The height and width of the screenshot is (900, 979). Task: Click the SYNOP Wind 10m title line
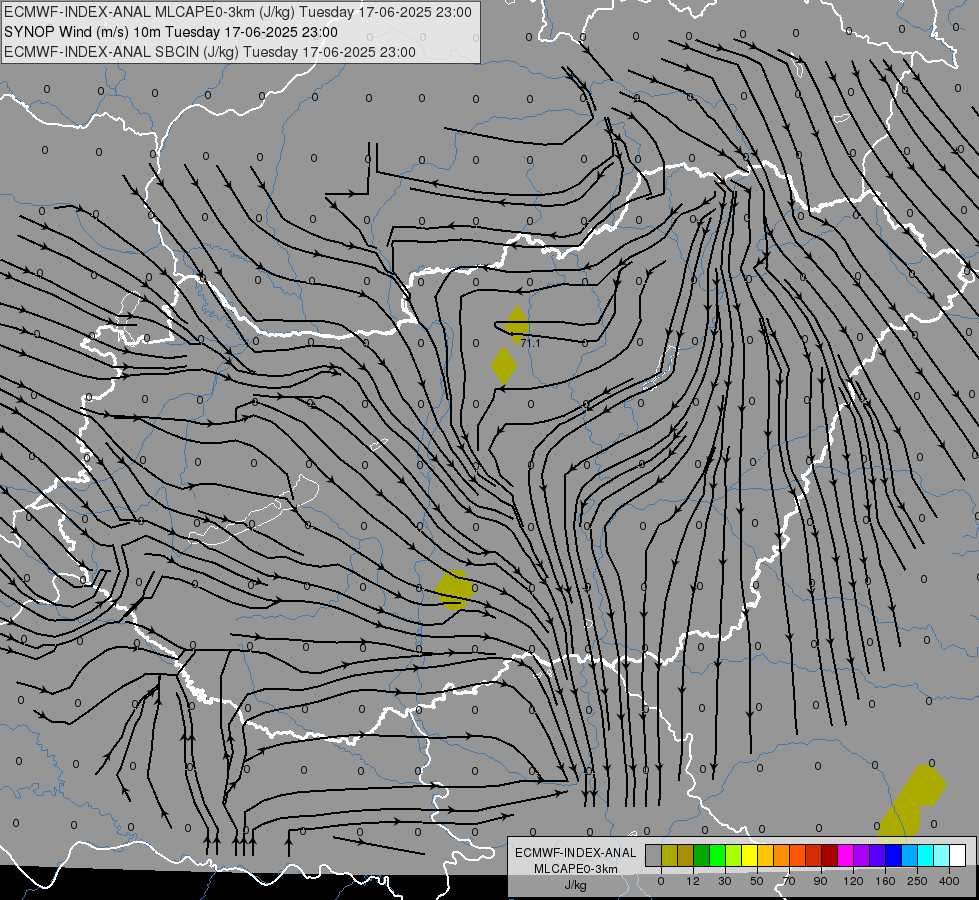pyautogui.click(x=170, y=32)
